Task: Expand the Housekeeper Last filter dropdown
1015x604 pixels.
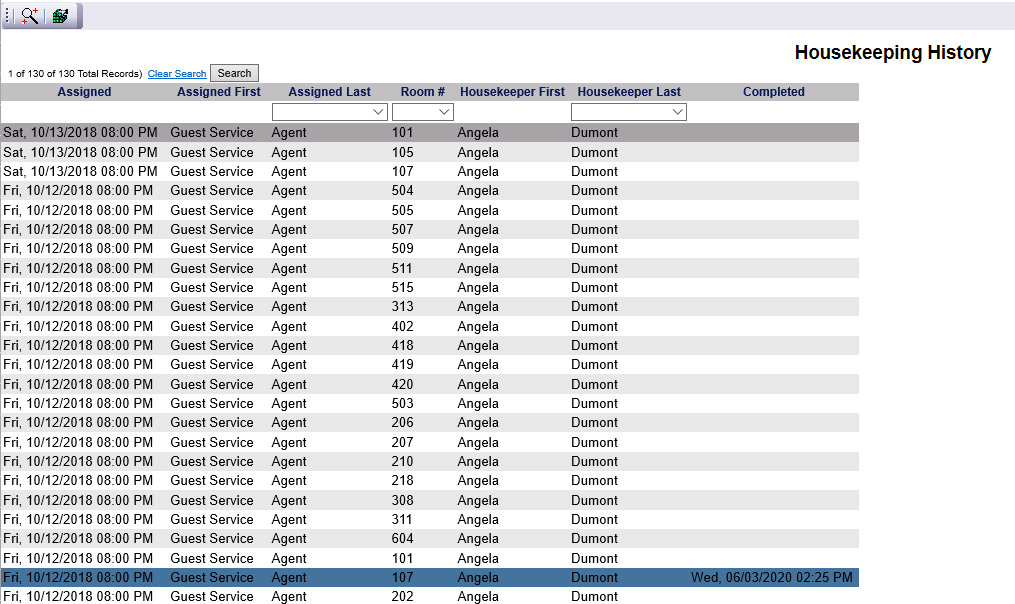Action: point(628,112)
